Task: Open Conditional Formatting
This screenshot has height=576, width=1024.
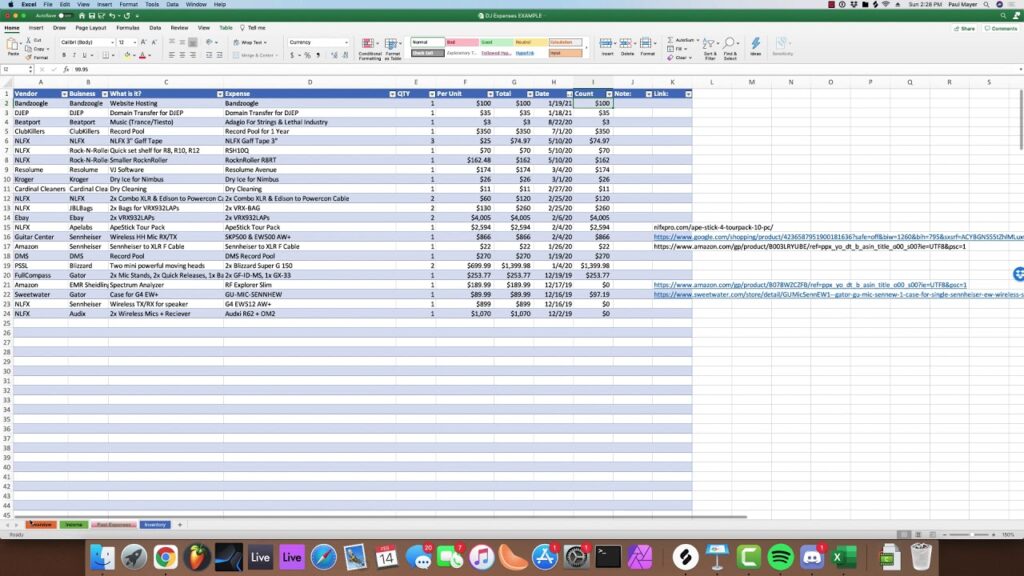Action: click(x=368, y=44)
